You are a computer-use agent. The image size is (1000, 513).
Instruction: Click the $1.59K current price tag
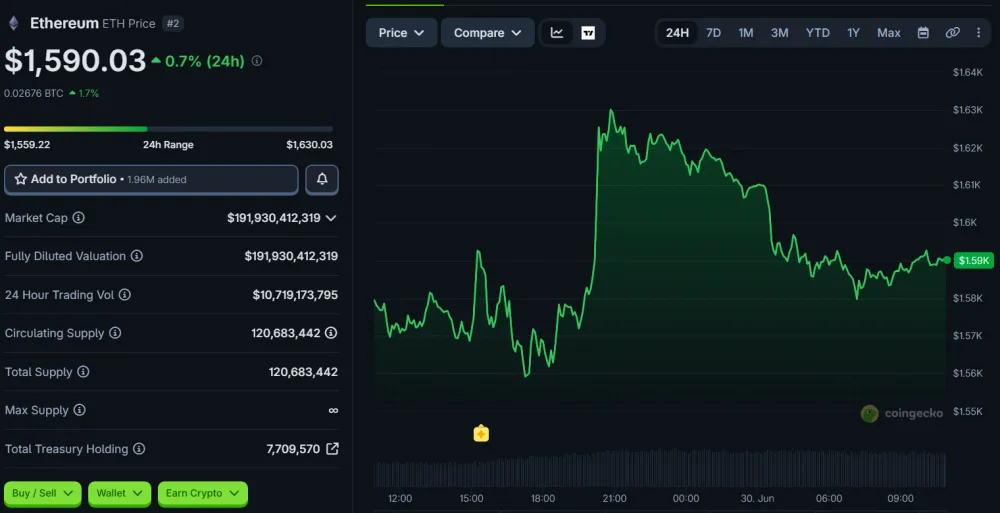[x=973, y=260]
